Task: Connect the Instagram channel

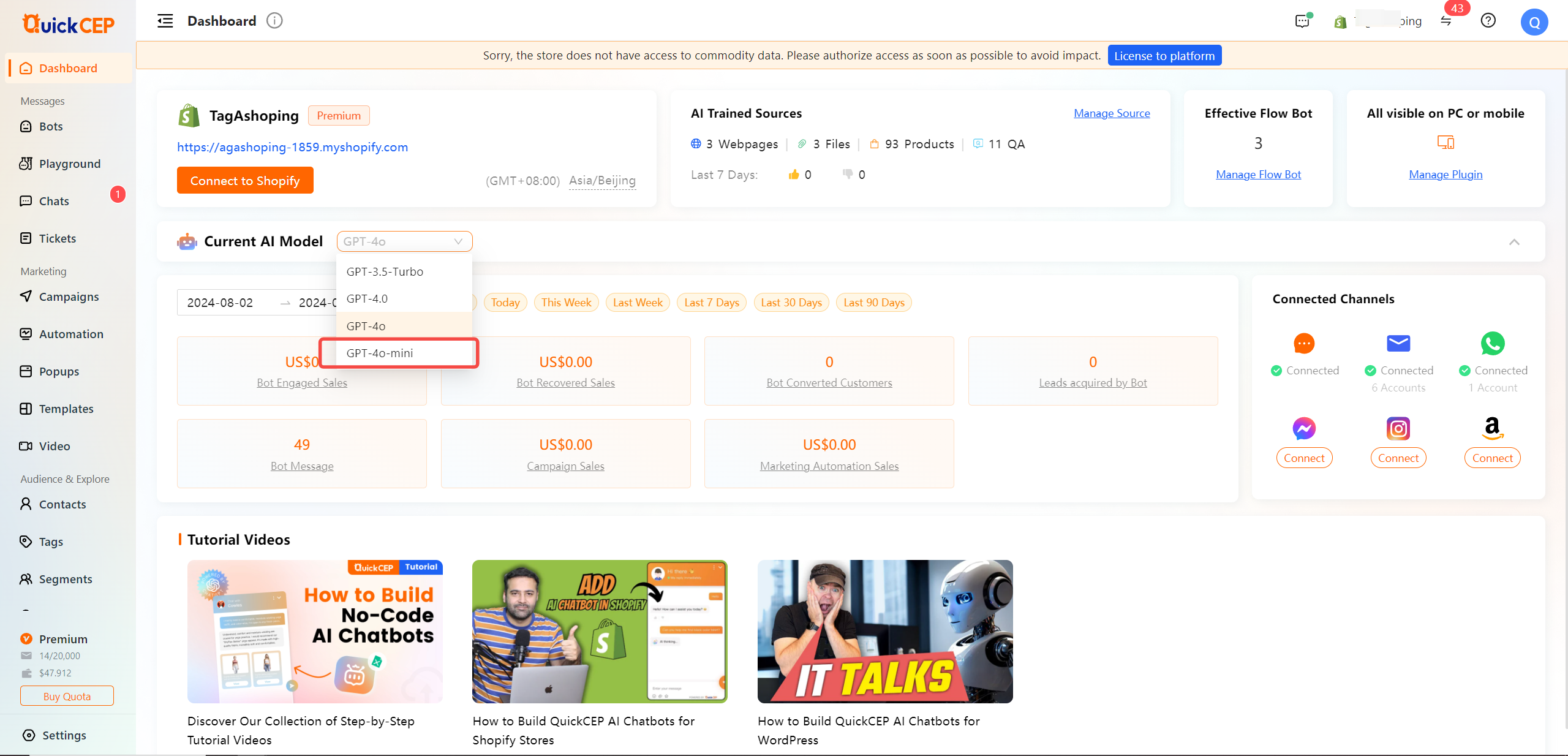Action: click(1398, 458)
